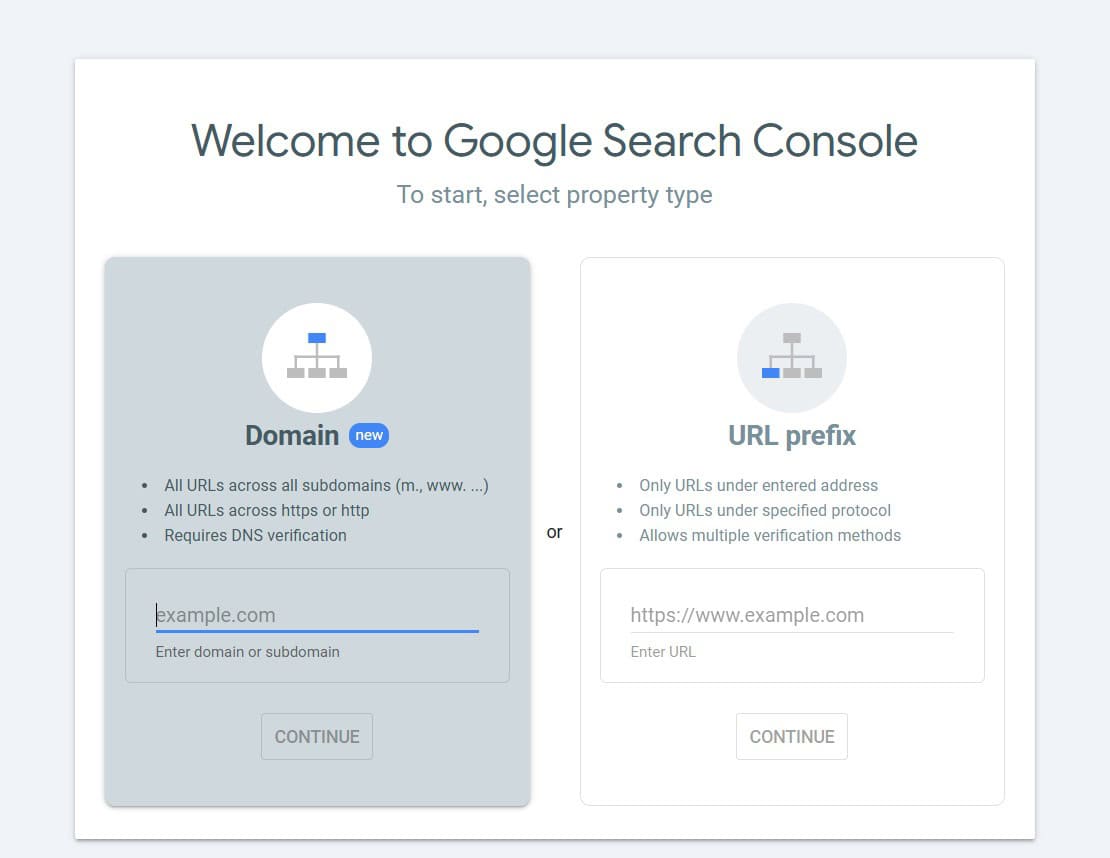Click the URL prefix sitemap icon

[x=791, y=357]
